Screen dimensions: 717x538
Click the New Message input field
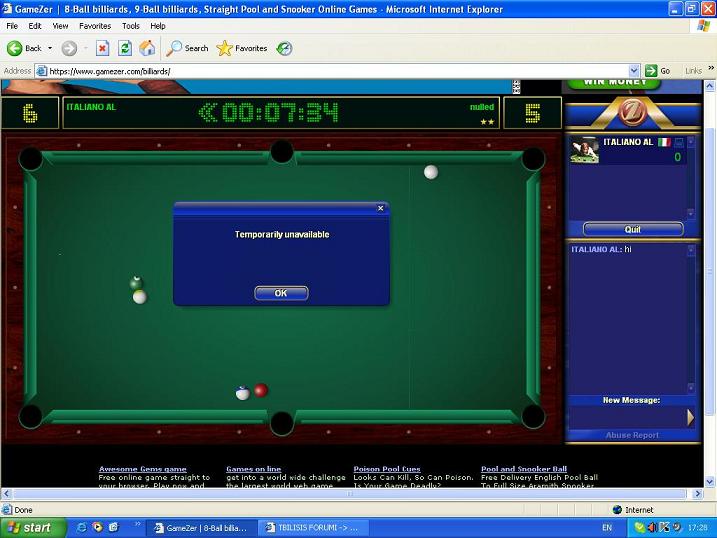pos(627,417)
